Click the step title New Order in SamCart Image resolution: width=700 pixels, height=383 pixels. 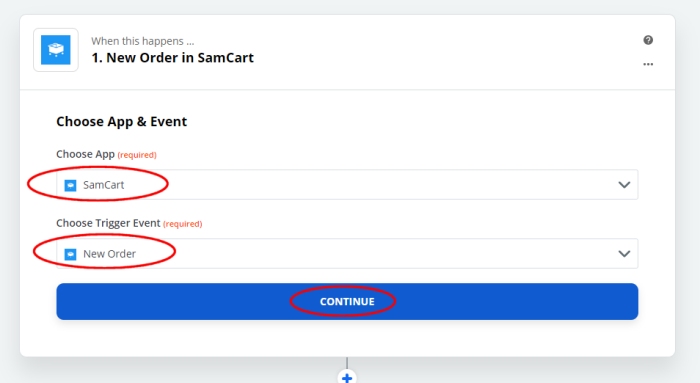[172, 58]
